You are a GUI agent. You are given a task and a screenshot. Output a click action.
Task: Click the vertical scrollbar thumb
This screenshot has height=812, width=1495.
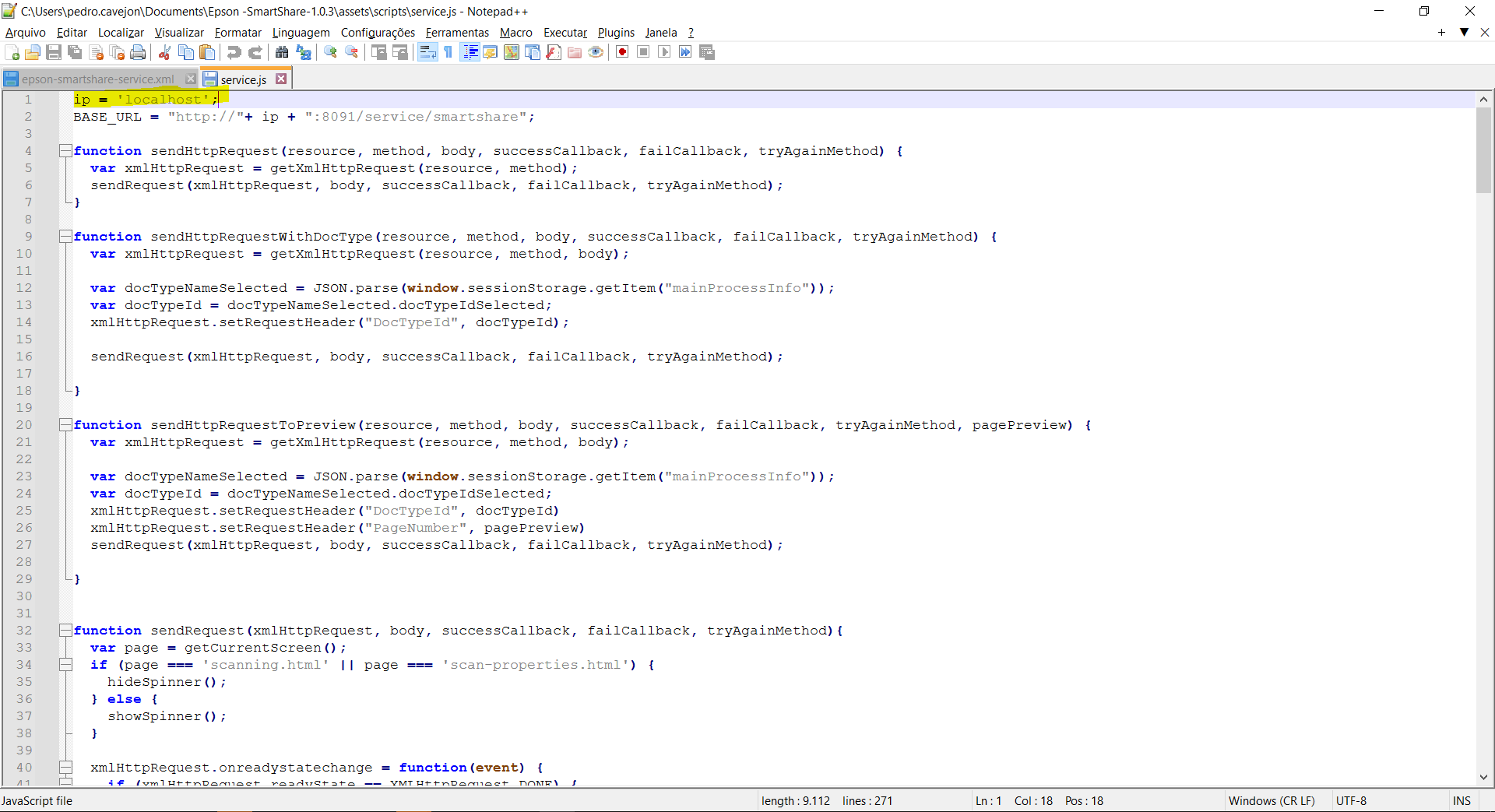1483,150
